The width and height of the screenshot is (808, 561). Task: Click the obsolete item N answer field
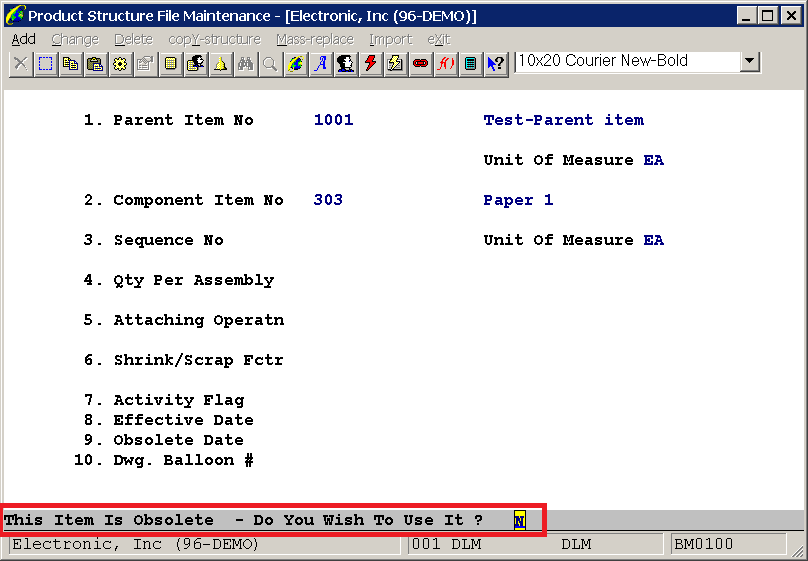click(x=519, y=521)
